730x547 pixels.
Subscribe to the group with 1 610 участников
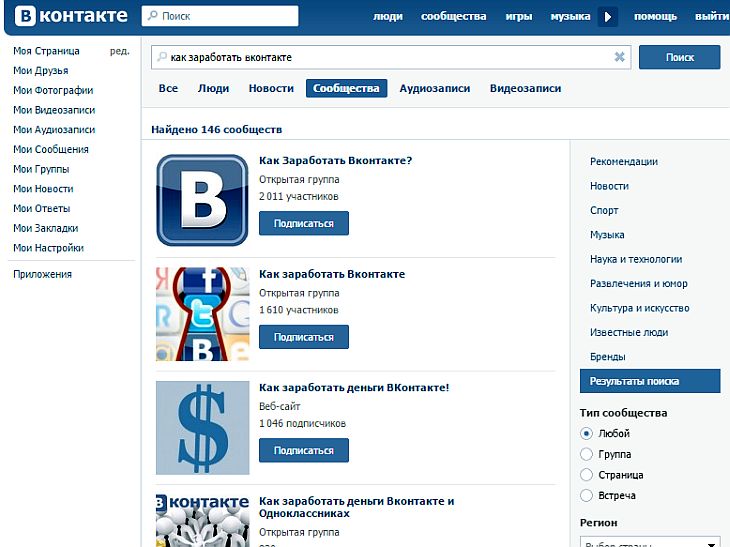(304, 337)
